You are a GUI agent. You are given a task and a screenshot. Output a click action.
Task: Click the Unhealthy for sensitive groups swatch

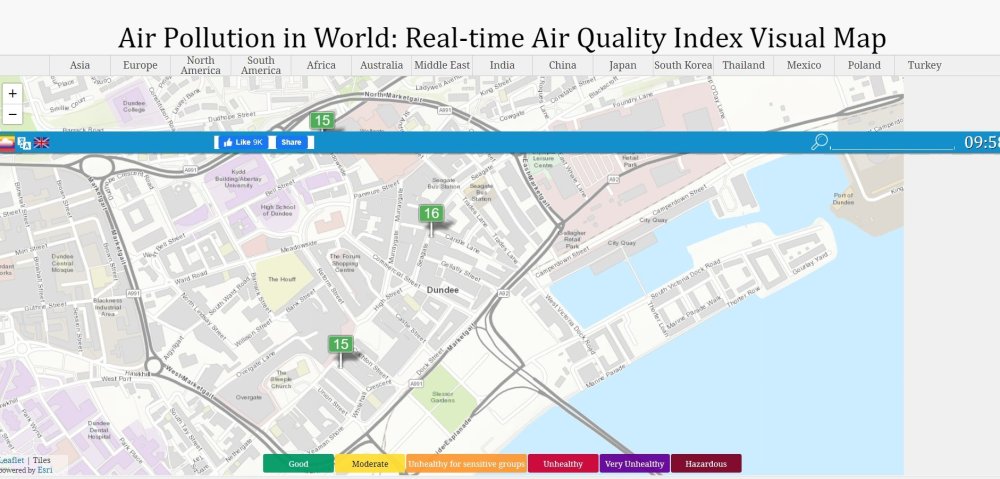pos(466,464)
